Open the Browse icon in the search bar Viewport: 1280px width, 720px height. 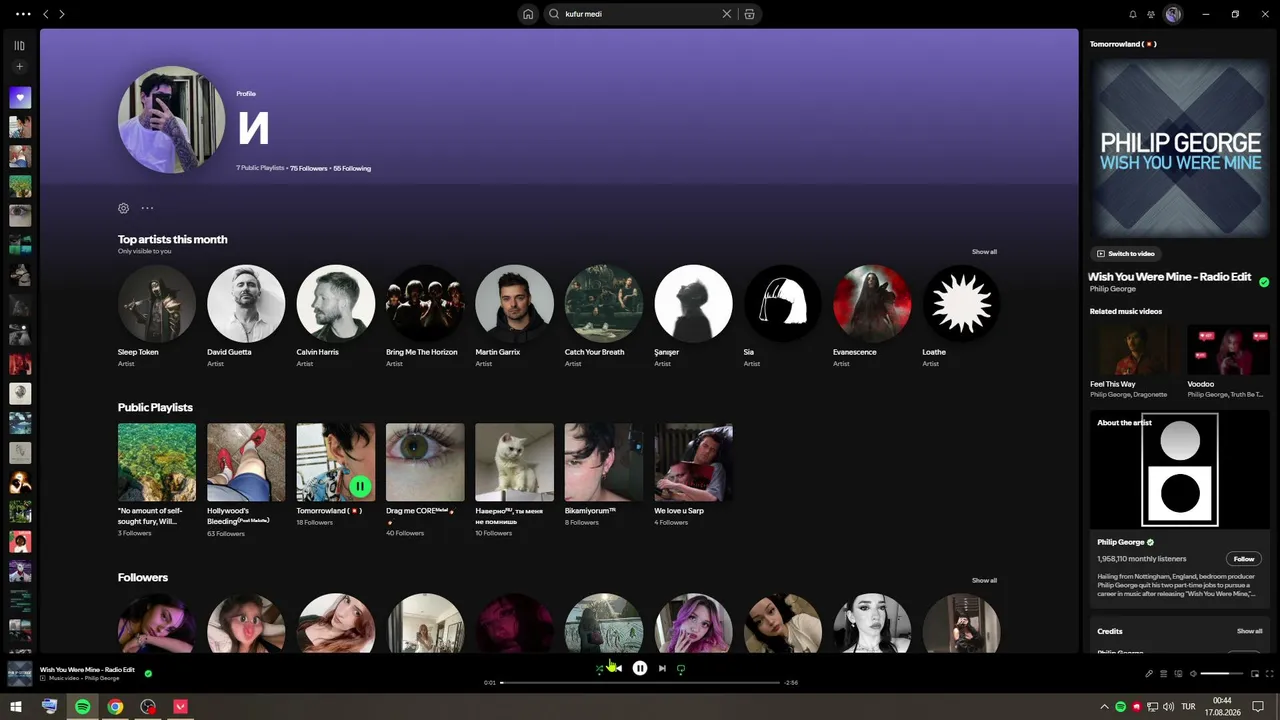749,14
